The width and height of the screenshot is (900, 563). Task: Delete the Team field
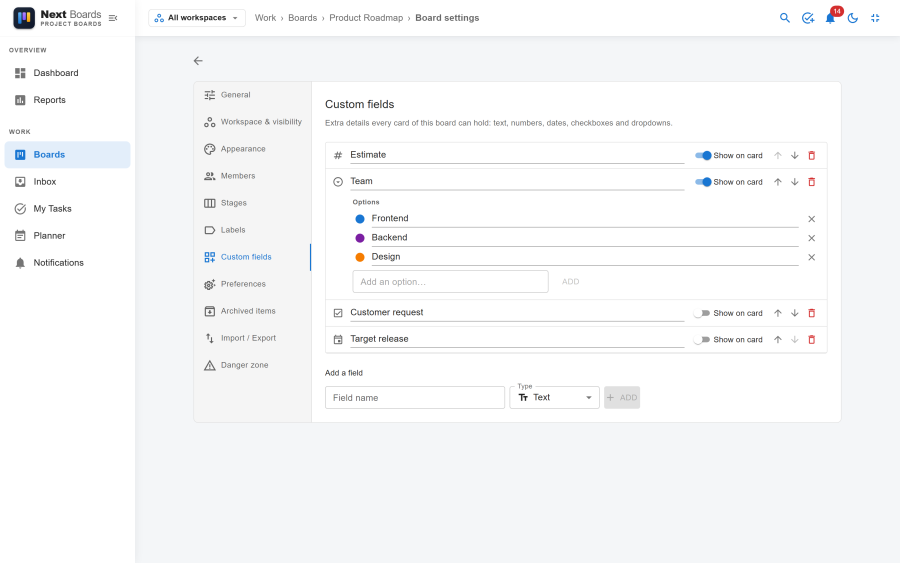tap(812, 182)
